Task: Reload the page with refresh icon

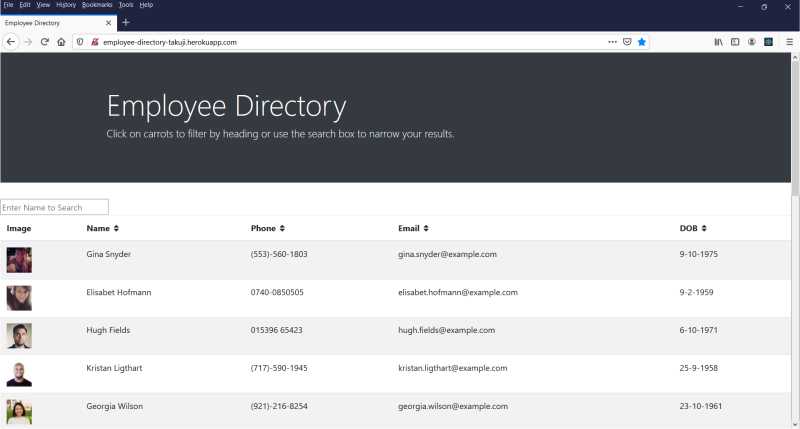Action: point(44,42)
